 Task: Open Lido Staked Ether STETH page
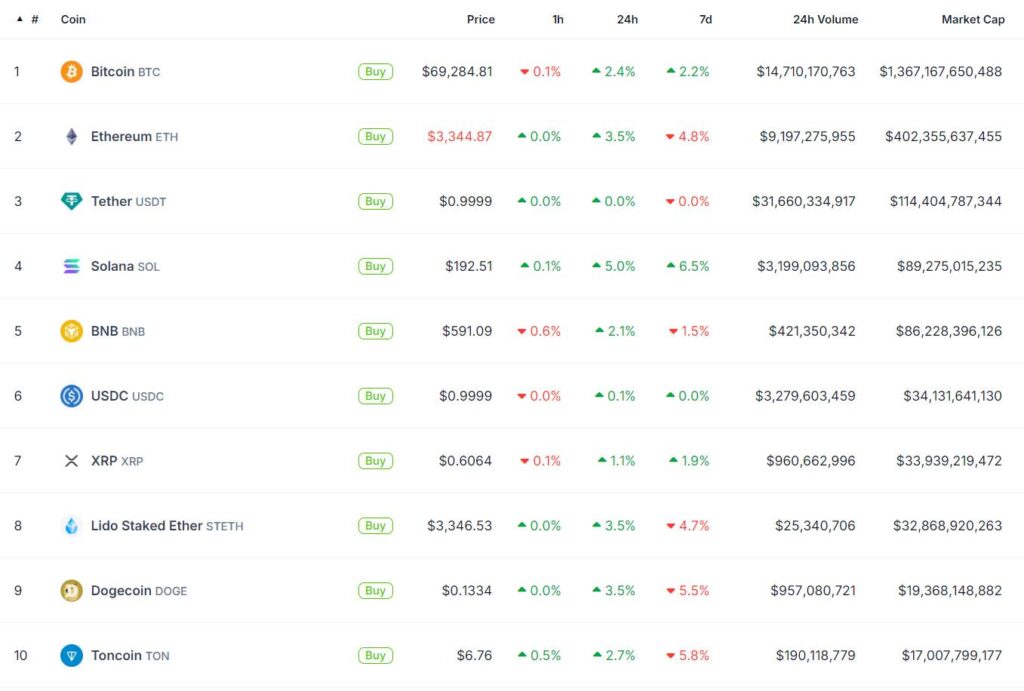[x=167, y=526]
